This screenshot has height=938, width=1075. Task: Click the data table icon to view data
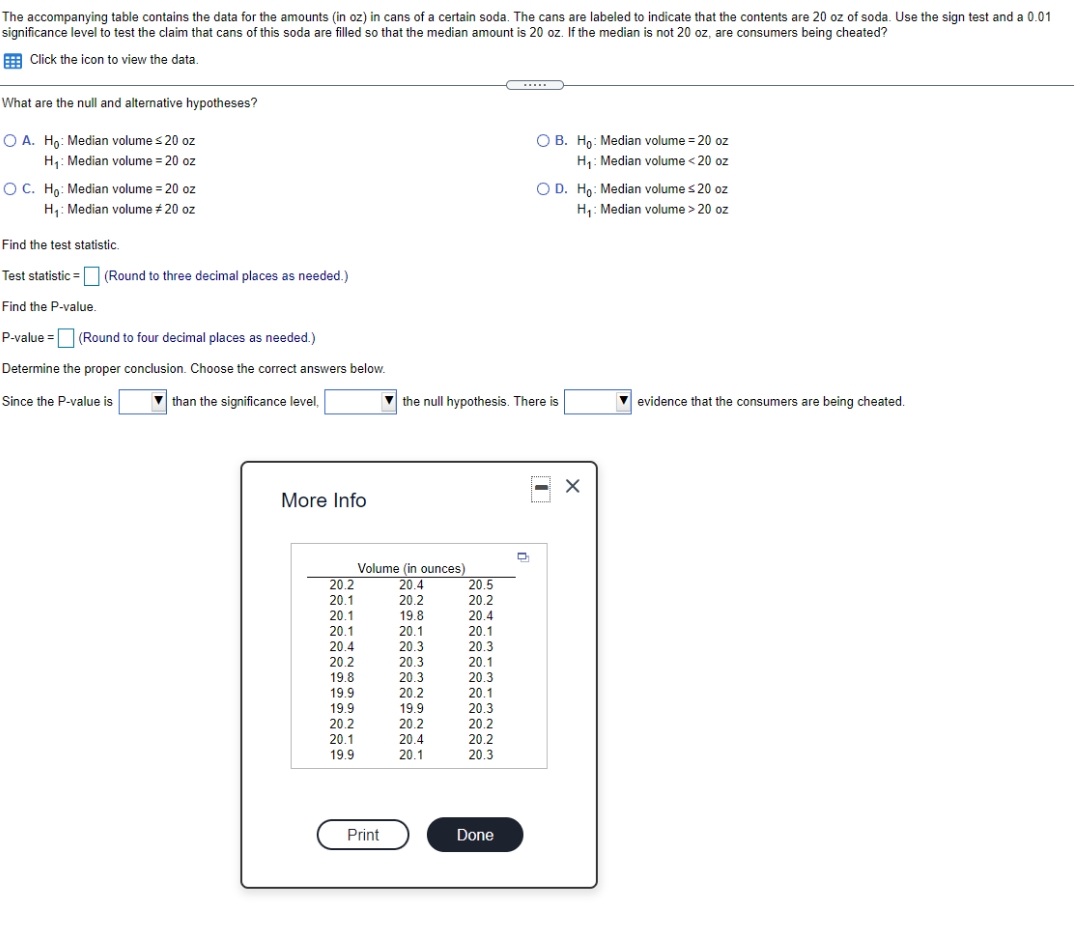click(12, 61)
